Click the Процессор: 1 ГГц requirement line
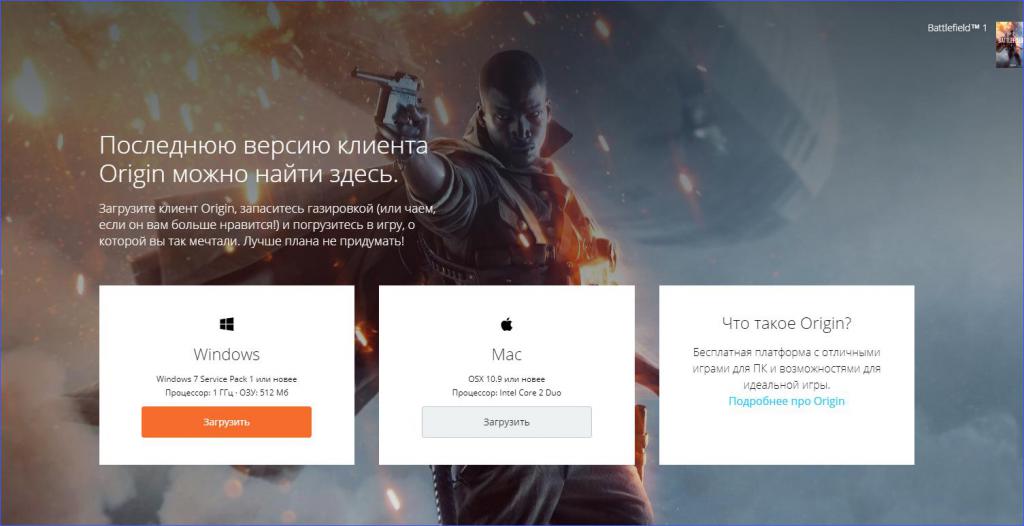1024x526 pixels. click(227, 393)
